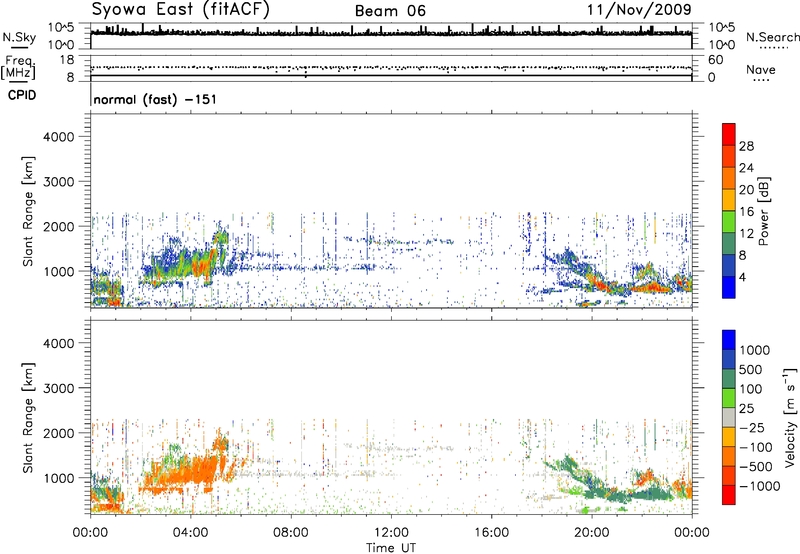The image size is (800, 554).
Task: Click the "Beam 06" header label
Action: click(x=390, y=11)
